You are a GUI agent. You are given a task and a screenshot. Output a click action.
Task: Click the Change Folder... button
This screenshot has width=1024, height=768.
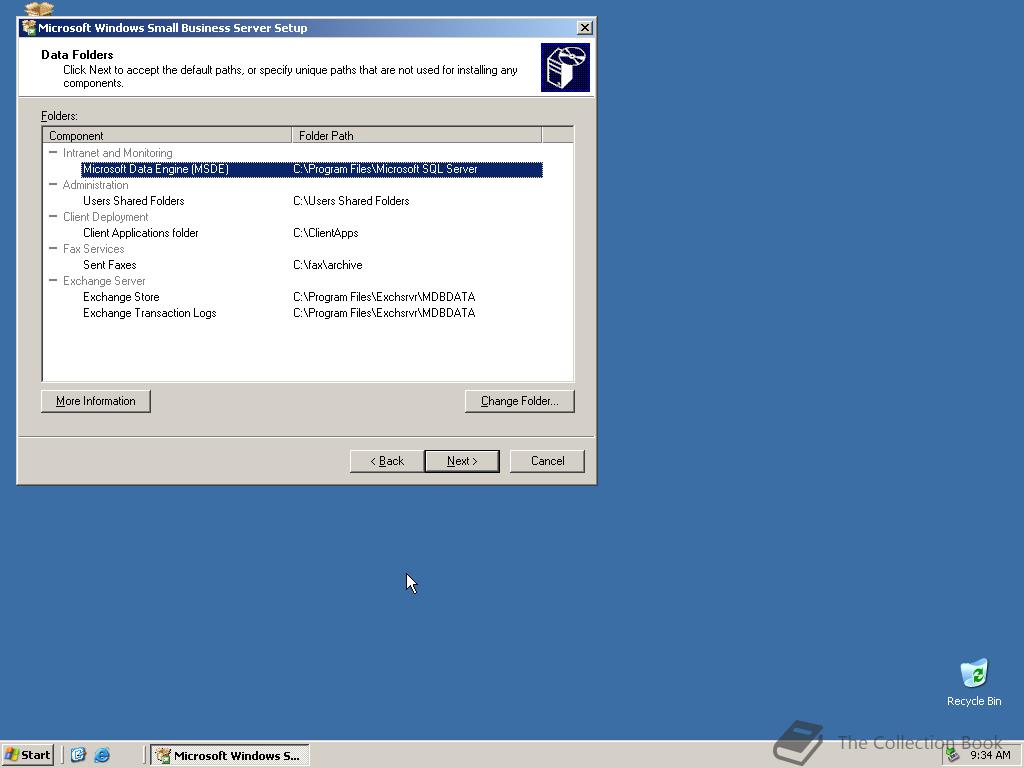click(520, 401)
